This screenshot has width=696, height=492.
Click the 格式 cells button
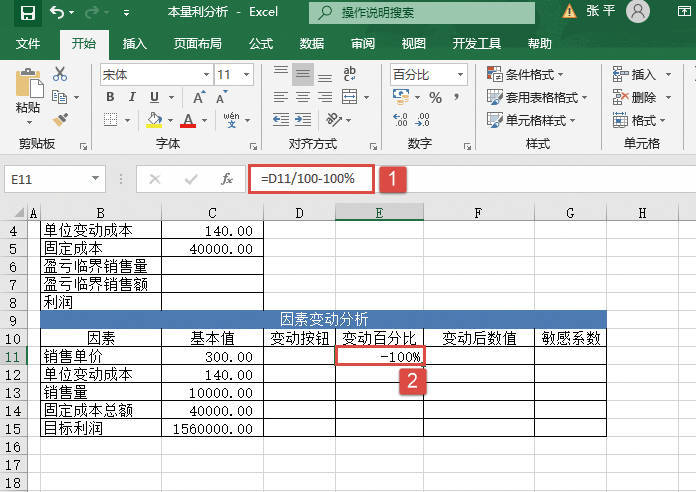pos(635,120)
